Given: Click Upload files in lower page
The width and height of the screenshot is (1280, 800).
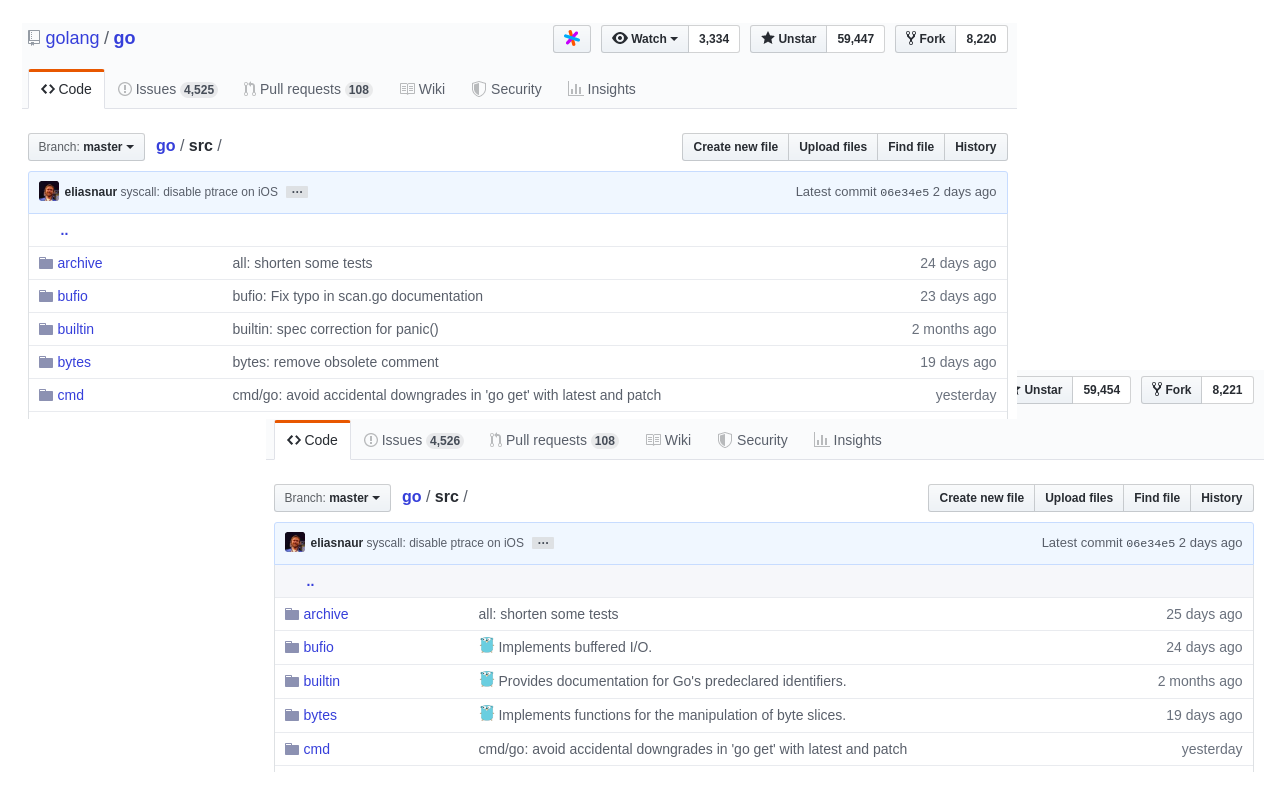Looking at the screenshot, I should (x=1079, y=498).
